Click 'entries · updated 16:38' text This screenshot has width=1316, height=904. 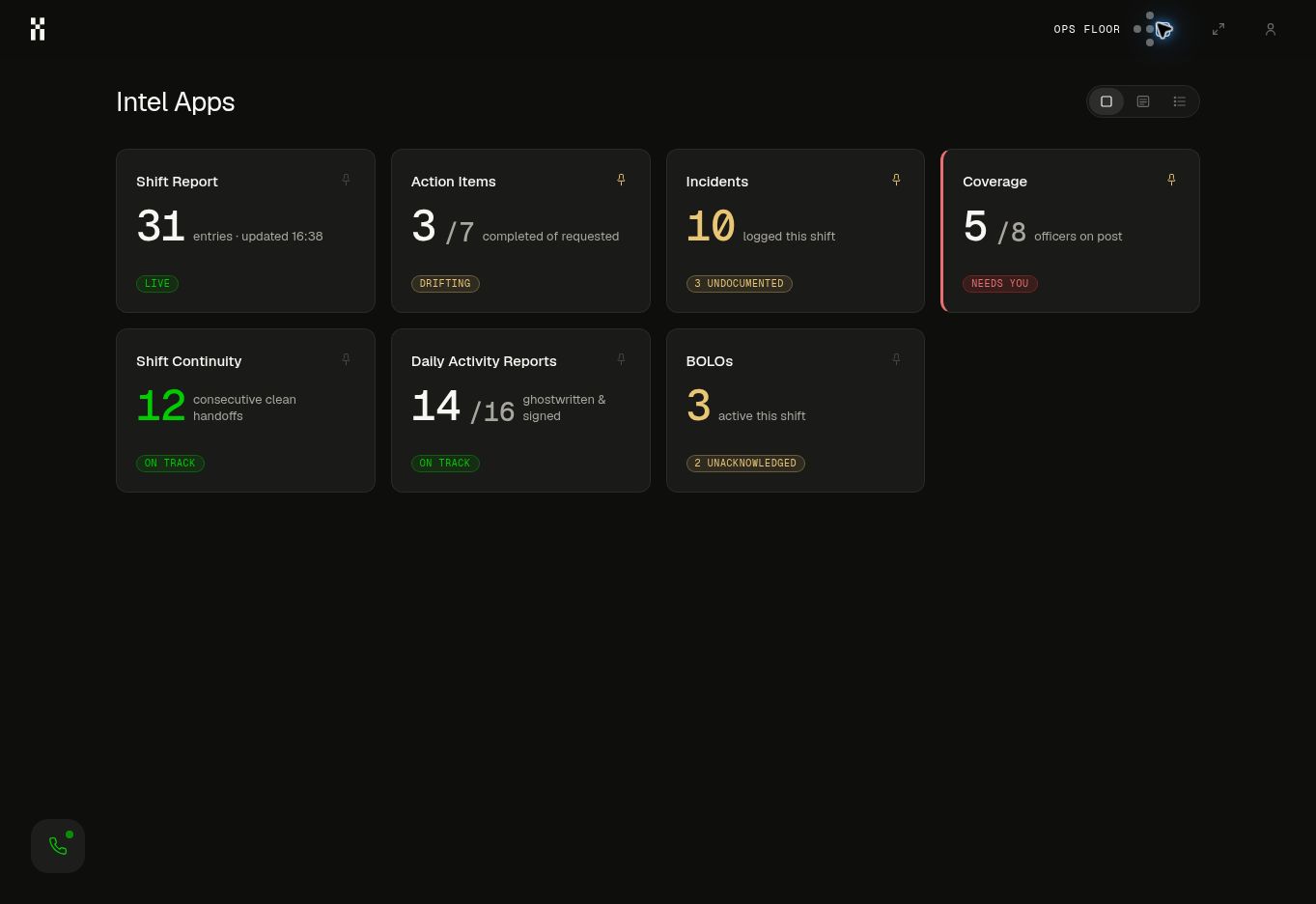[258, 236]
